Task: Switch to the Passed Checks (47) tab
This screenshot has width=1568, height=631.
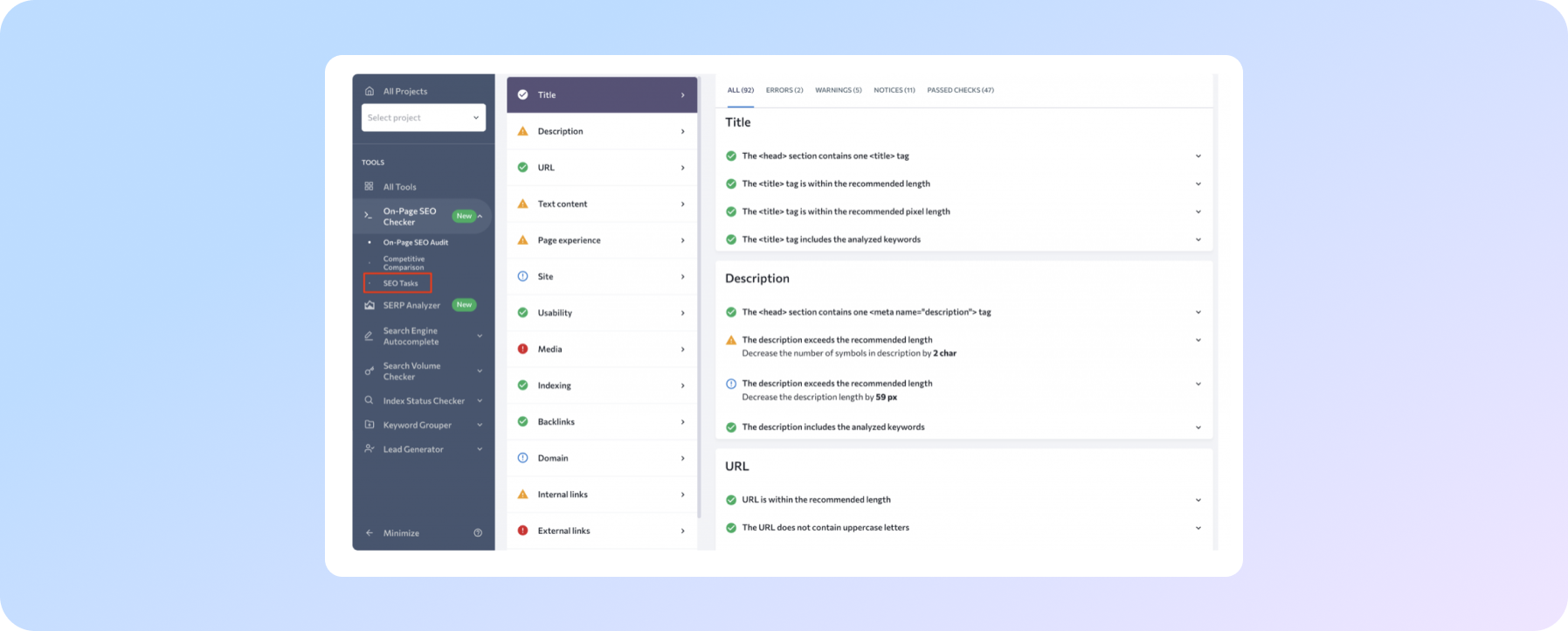Action: (960, 90)
